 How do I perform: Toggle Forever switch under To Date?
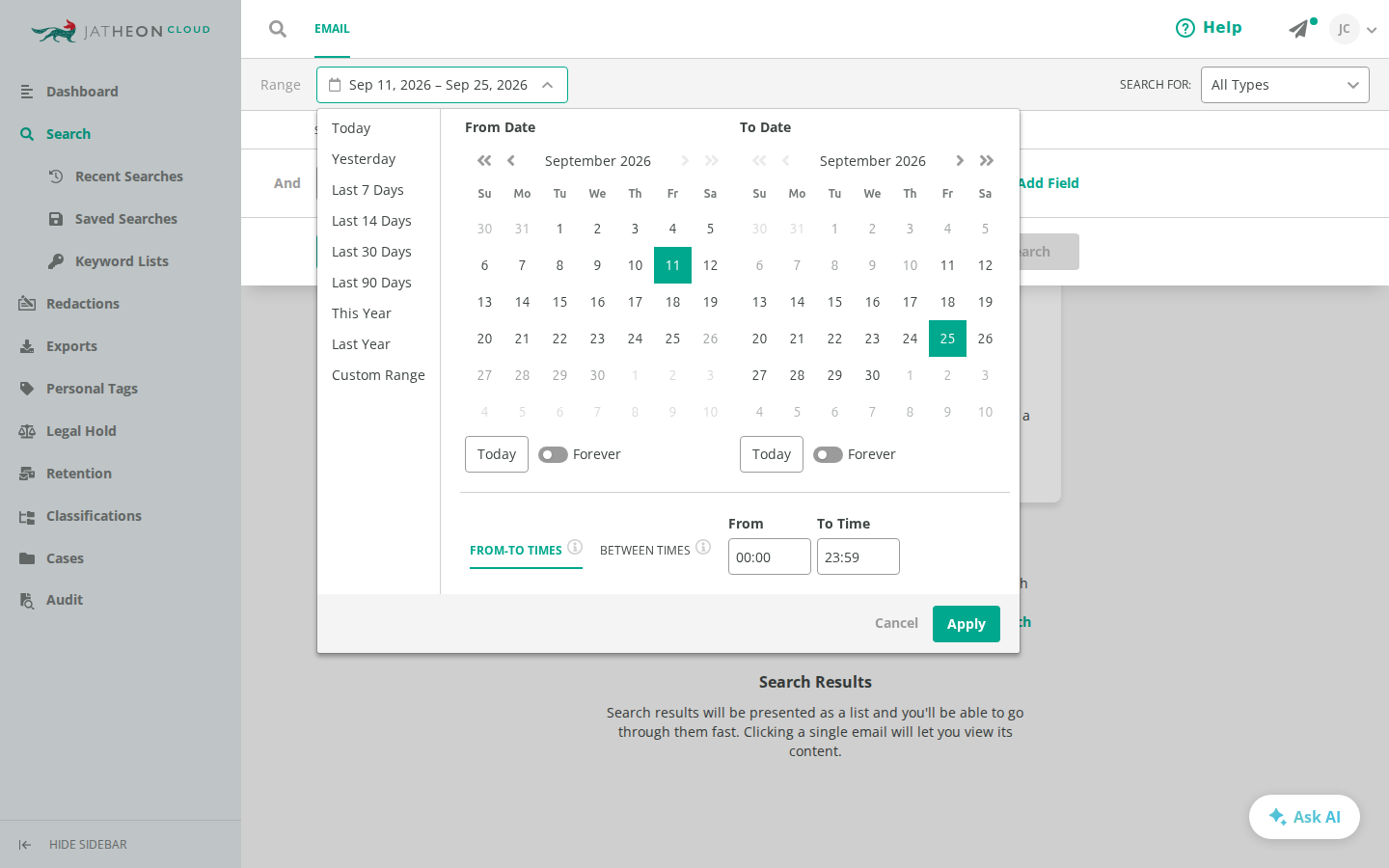828,454
